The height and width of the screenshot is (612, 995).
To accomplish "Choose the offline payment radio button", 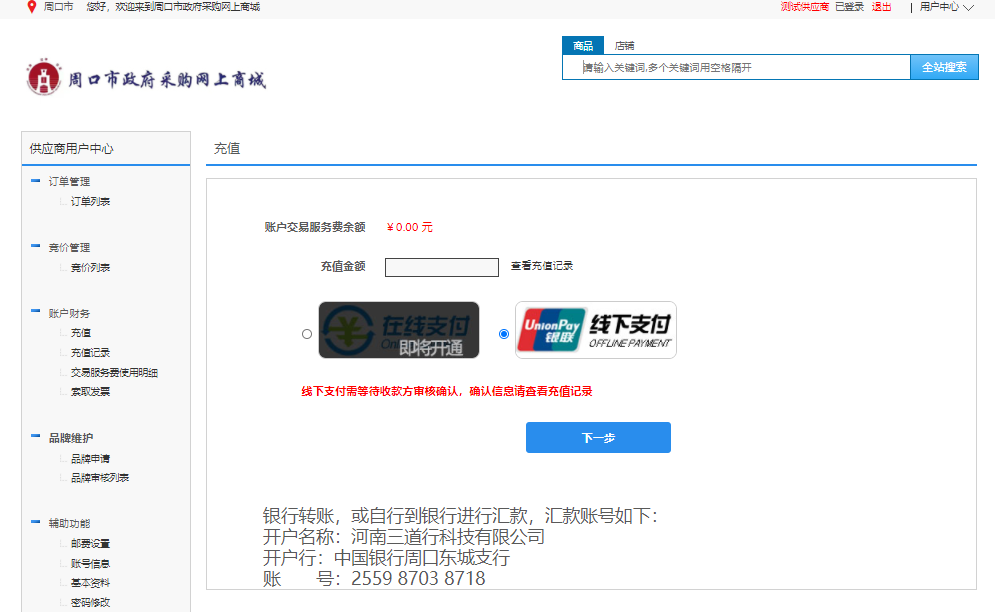I will [x=504, y=334].
